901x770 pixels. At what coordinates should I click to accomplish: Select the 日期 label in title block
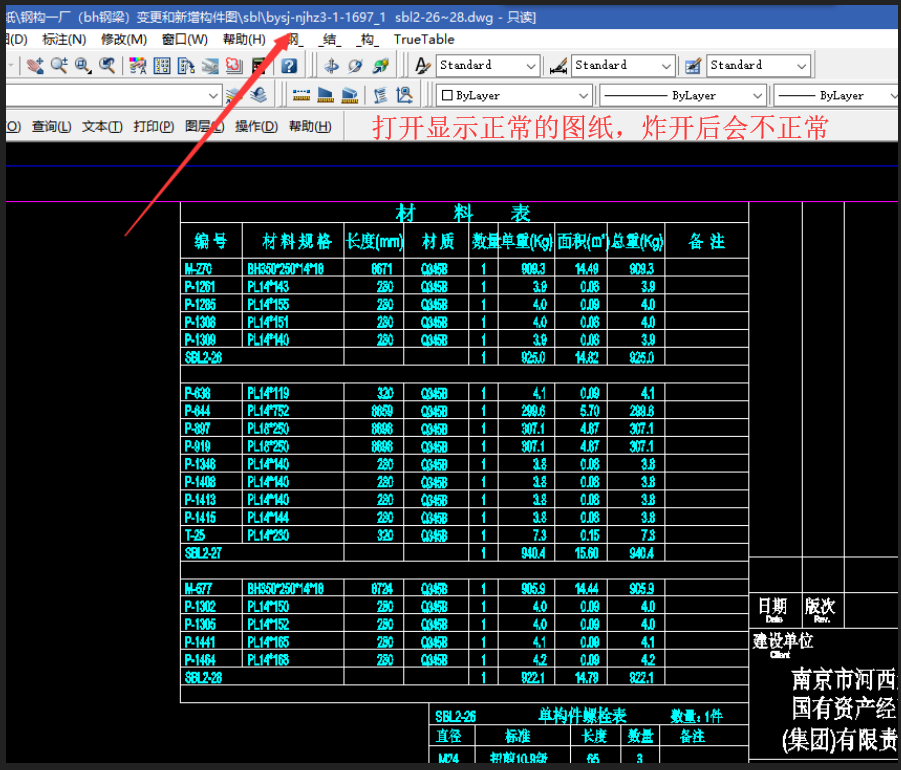pyautogui.click(x=772, y=606)
